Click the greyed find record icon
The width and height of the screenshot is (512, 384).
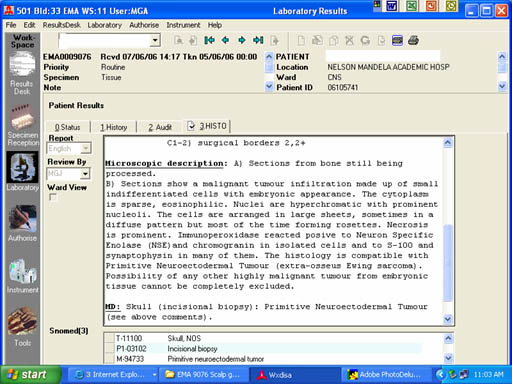coord(178,41)
